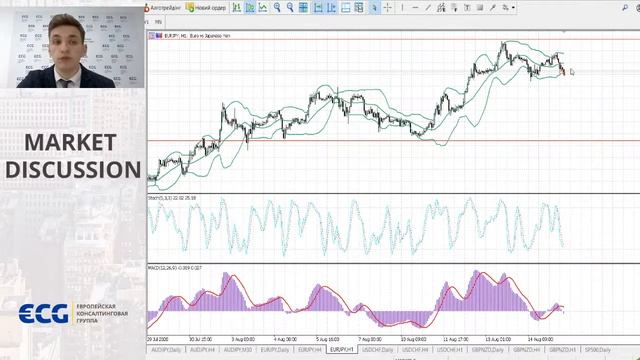Choose the trendline drawing tool

(428, 7)
